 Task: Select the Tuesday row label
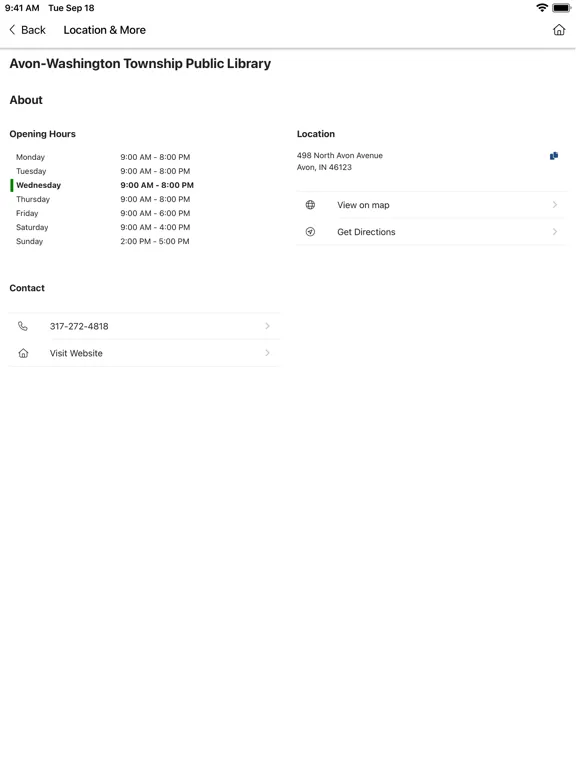31,171
